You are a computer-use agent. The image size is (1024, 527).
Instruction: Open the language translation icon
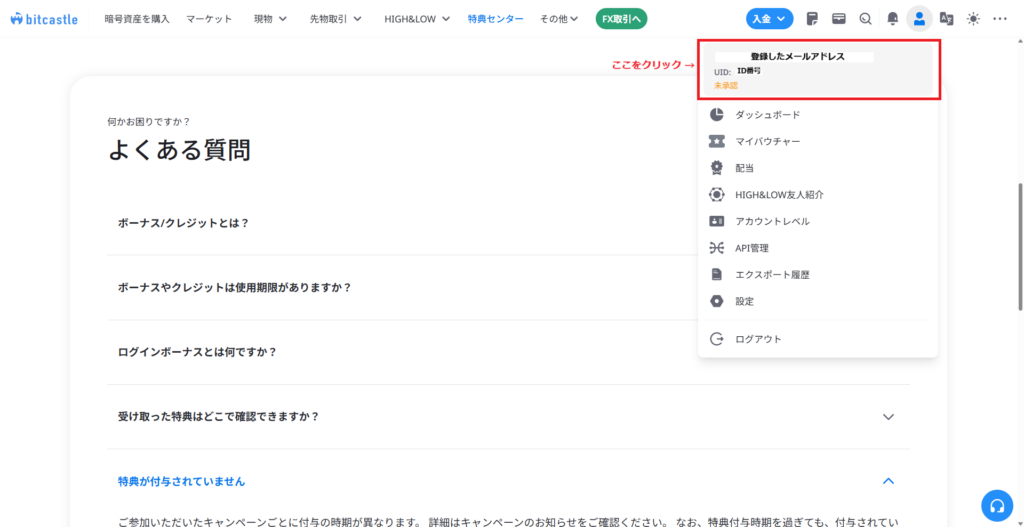946,19
